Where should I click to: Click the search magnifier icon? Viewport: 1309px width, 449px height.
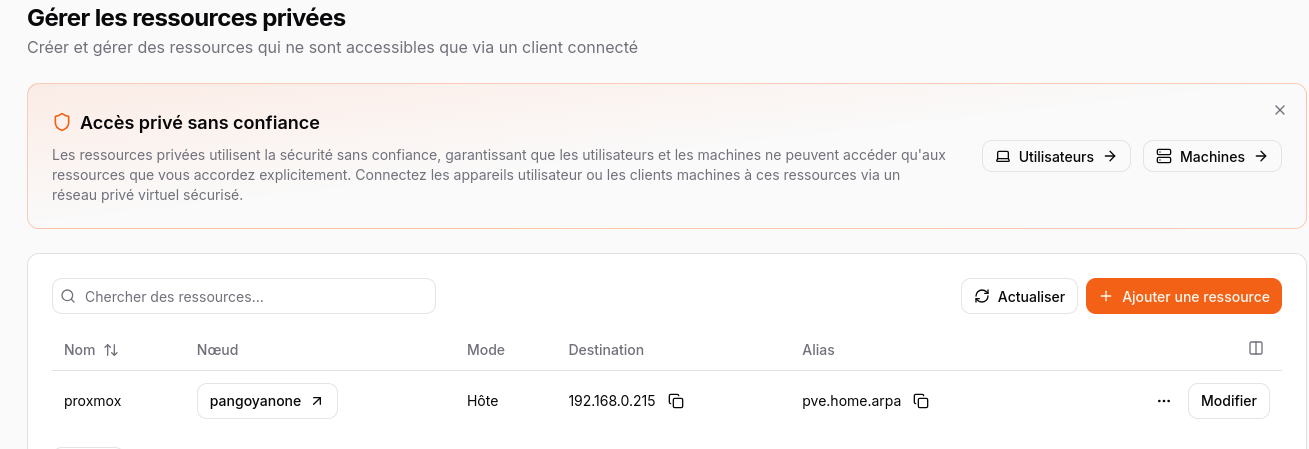[x=69, y=297]
